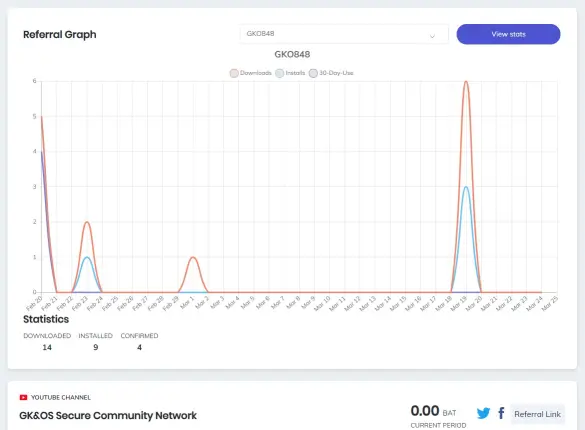Click the Downloads legend color swatch
The image size is (585, 430).
coord(234,73)
